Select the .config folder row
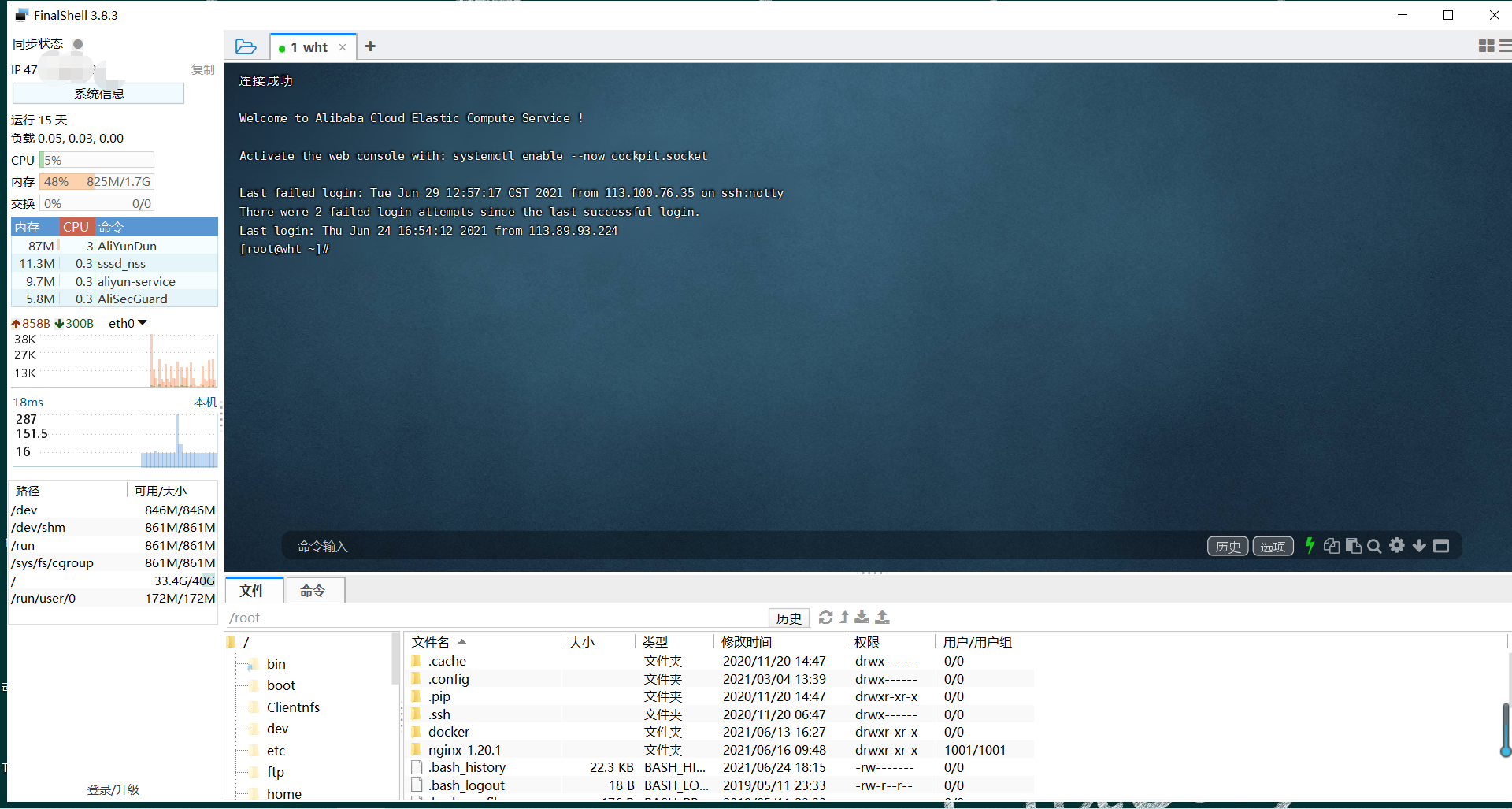The image size is (1512, 809). click(721, 679)
